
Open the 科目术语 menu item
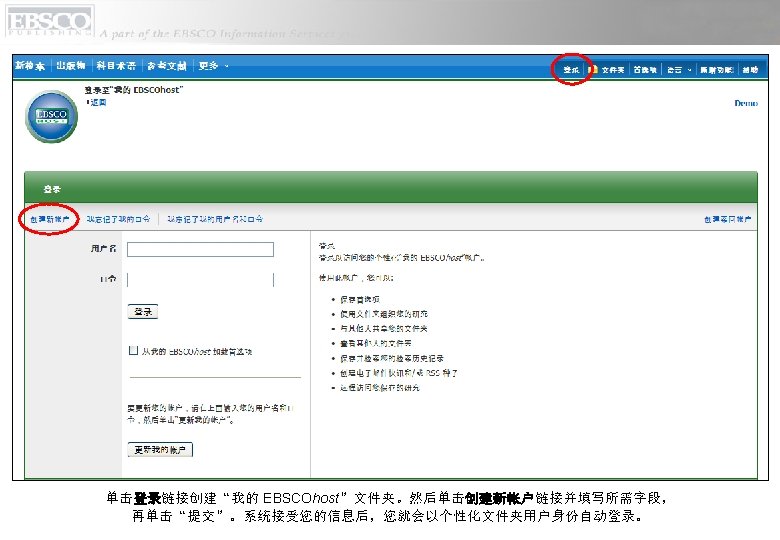click(116, 65)
